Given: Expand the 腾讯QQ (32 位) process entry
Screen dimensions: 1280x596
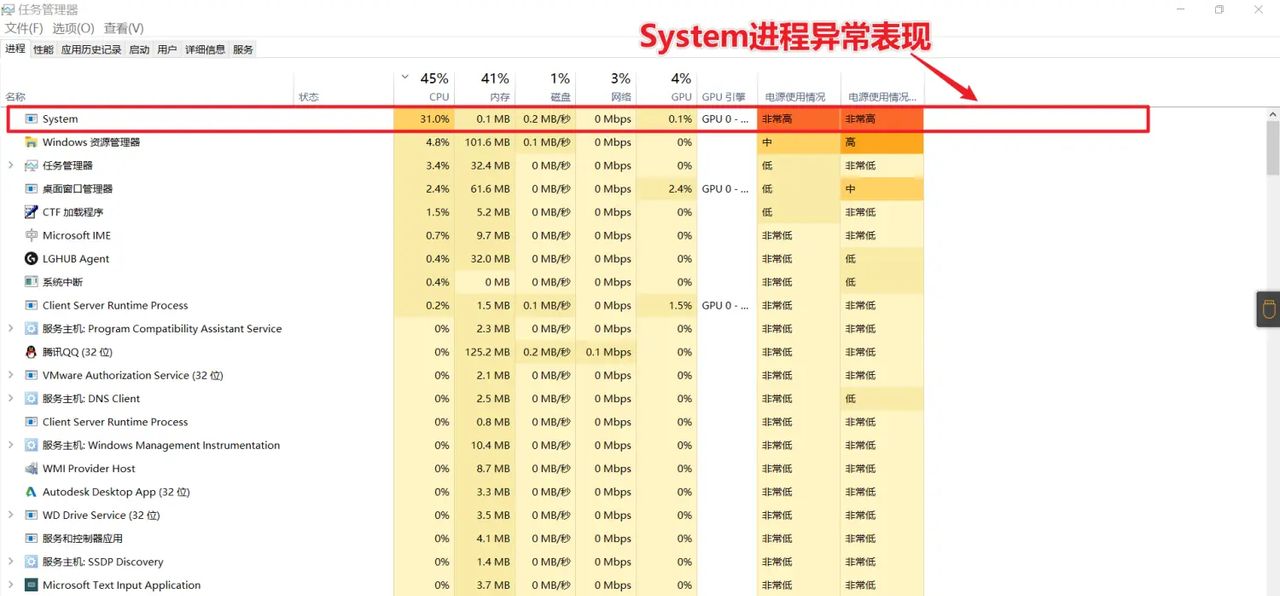Looking at the screenshot, I should [x=10, y=352].
